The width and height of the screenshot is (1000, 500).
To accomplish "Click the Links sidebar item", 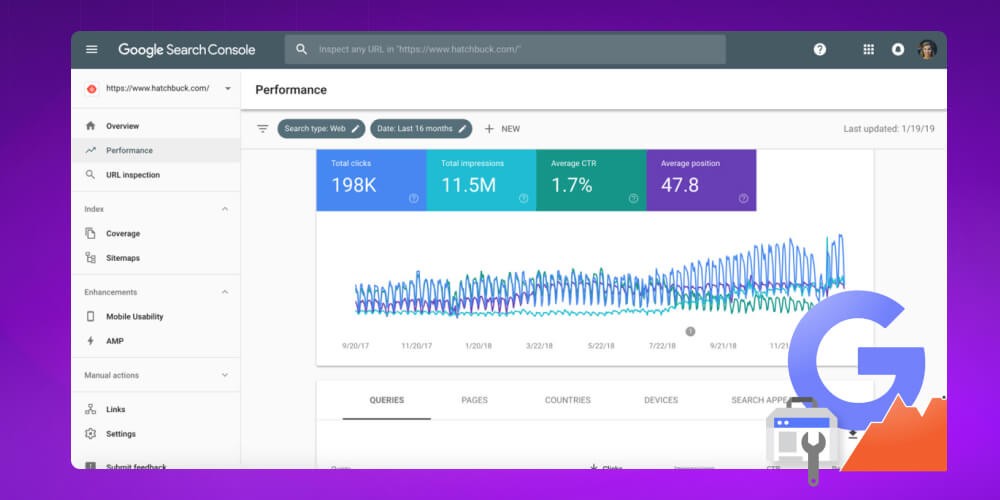I will (x=156, y=409).
